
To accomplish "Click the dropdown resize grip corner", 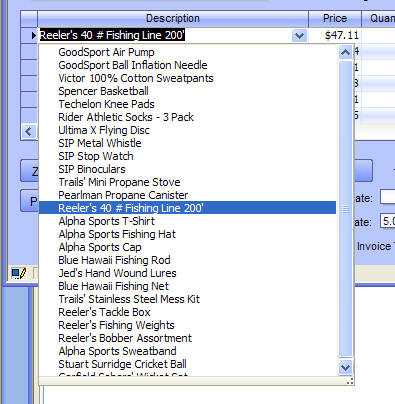I will (x=350, y=382).
